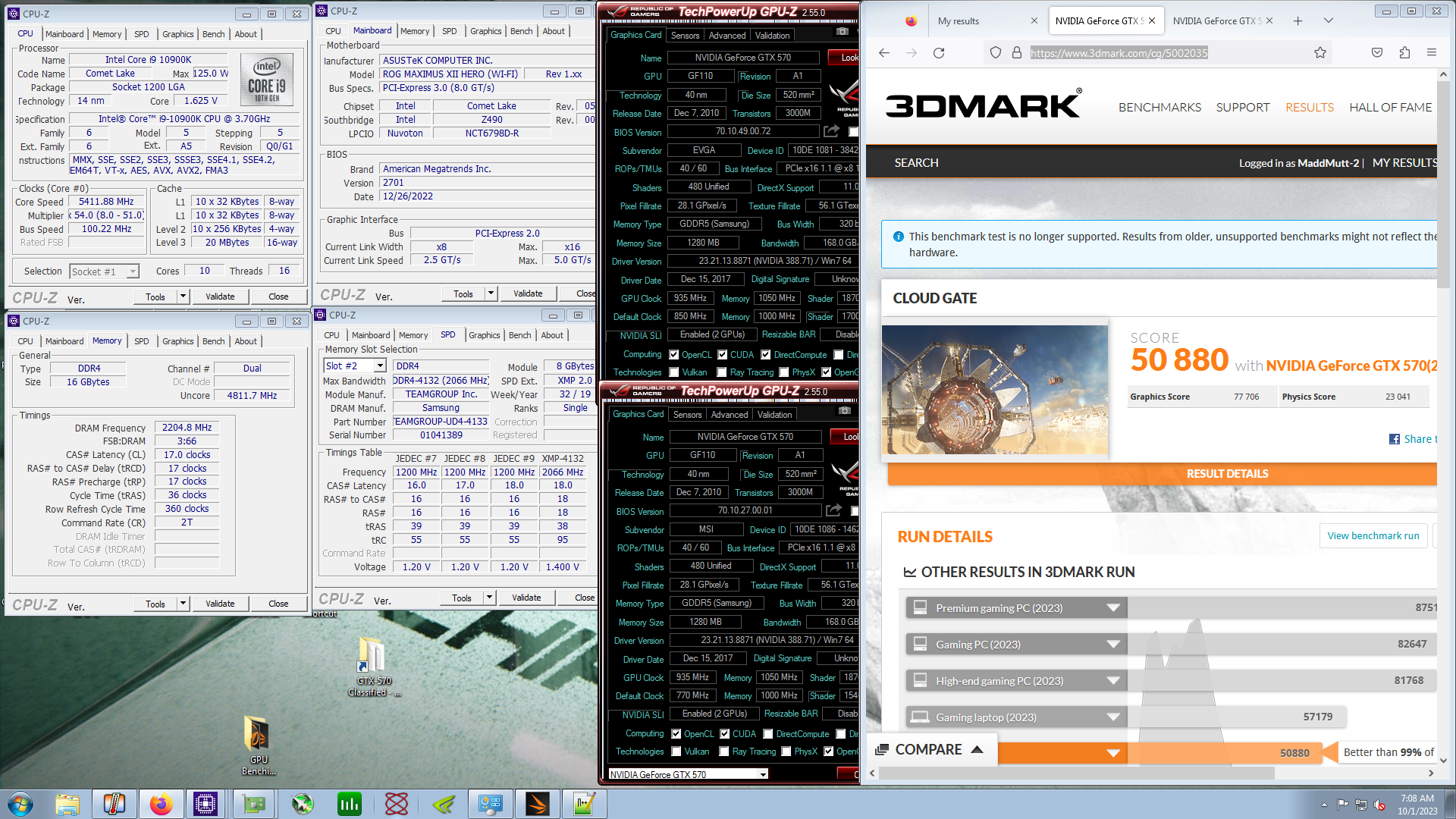Toggle CUDA checkbox in upper GPU-Z
Viewport: 1456px width, 819px height.
coord(723,355)
